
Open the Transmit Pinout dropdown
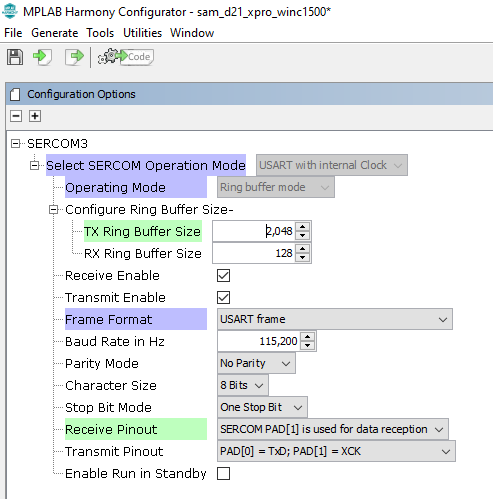tap(336, 451)
